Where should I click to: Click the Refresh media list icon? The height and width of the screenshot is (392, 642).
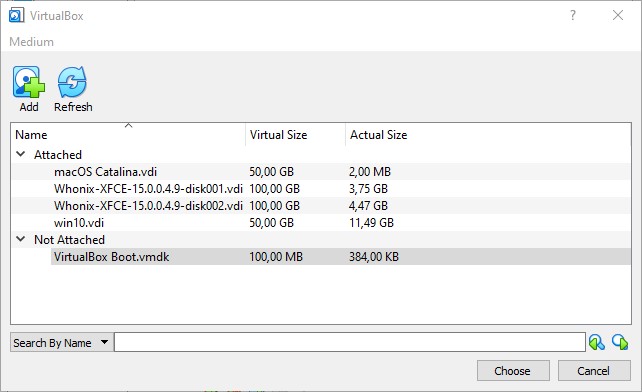coord(72,82)
